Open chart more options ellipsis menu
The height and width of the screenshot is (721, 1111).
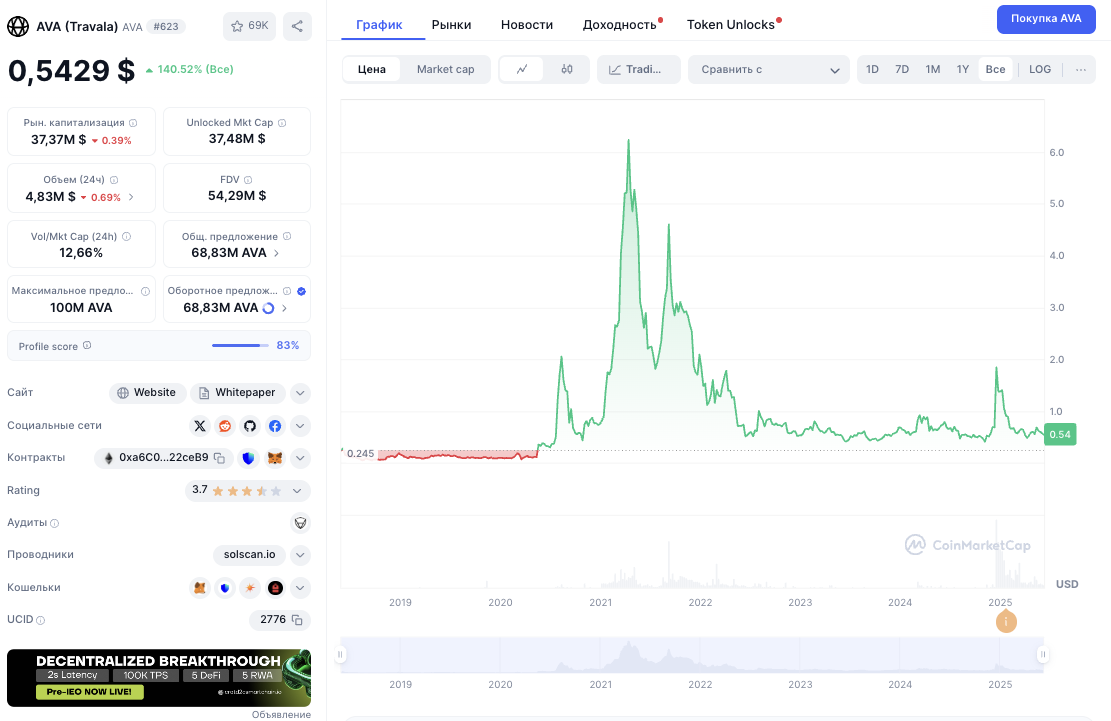point(1081,69)
